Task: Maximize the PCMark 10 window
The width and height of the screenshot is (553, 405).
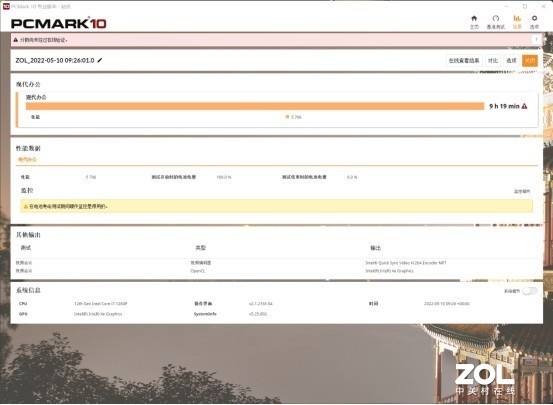Action: [525, 6]
